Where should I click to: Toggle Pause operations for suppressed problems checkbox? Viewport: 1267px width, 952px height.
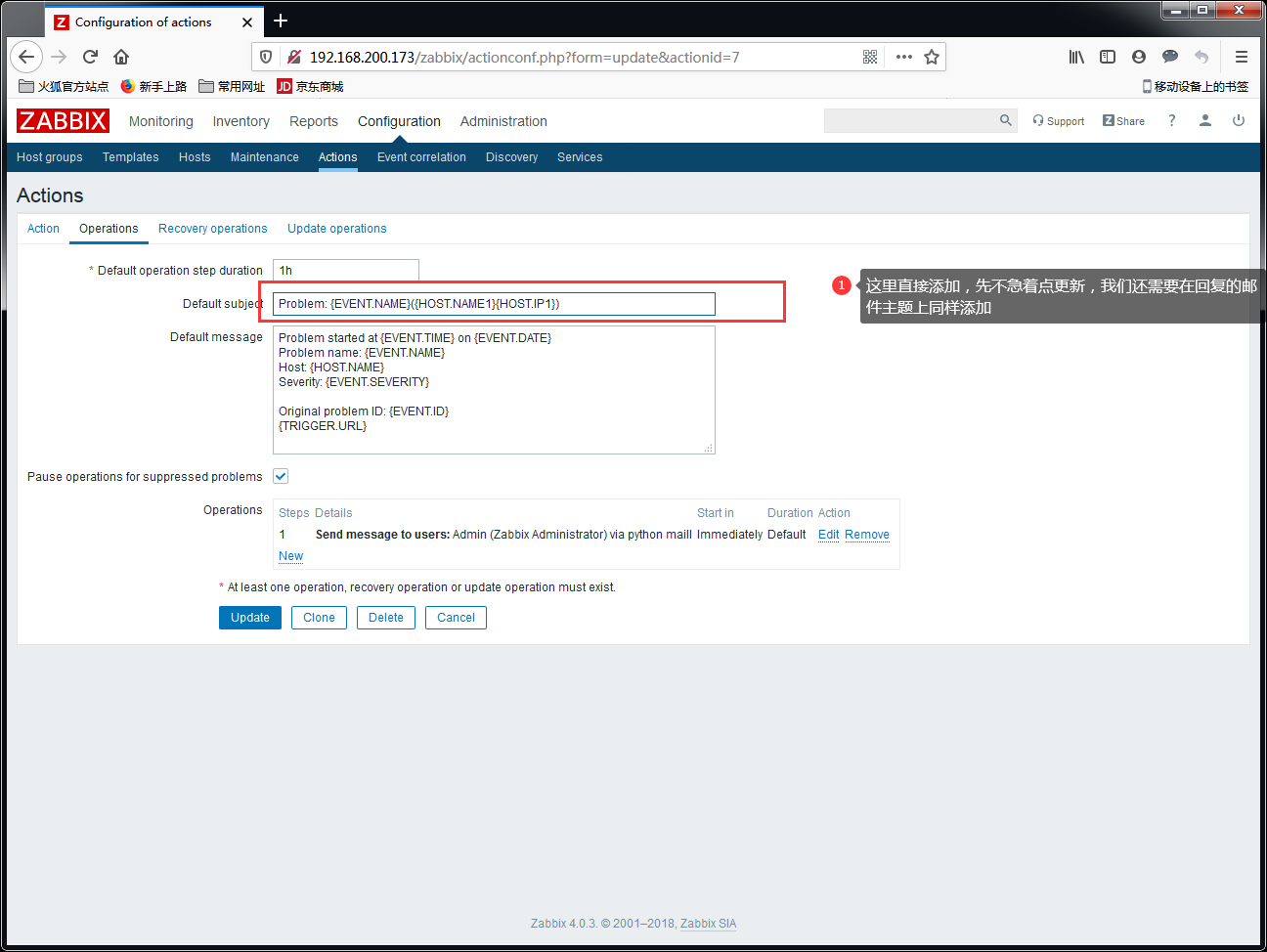pyautogui.click(x=281, y=476)
